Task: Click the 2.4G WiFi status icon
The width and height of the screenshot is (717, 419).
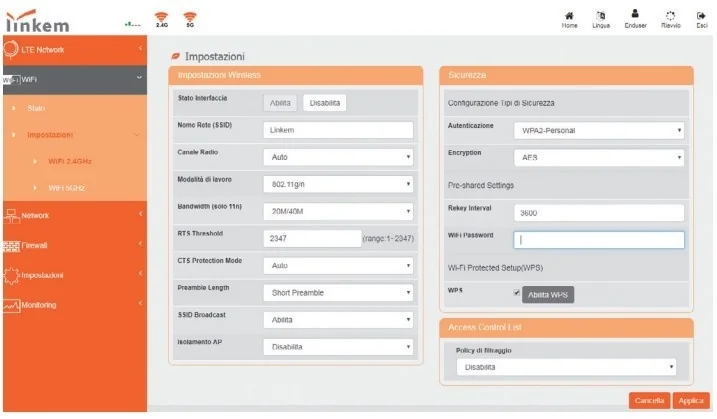Action: (161, 19)
